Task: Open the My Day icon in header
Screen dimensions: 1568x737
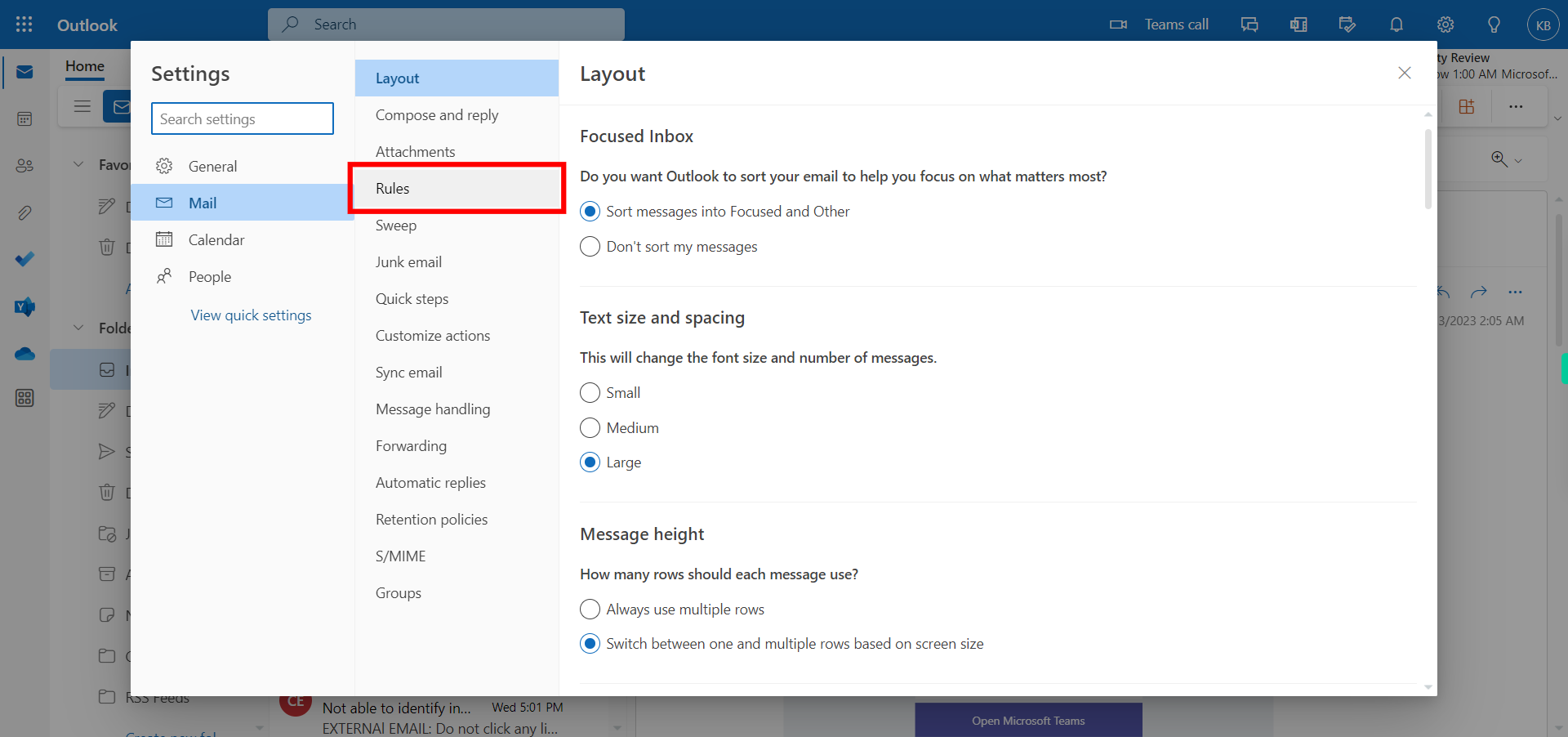Action: [1347, 25]
